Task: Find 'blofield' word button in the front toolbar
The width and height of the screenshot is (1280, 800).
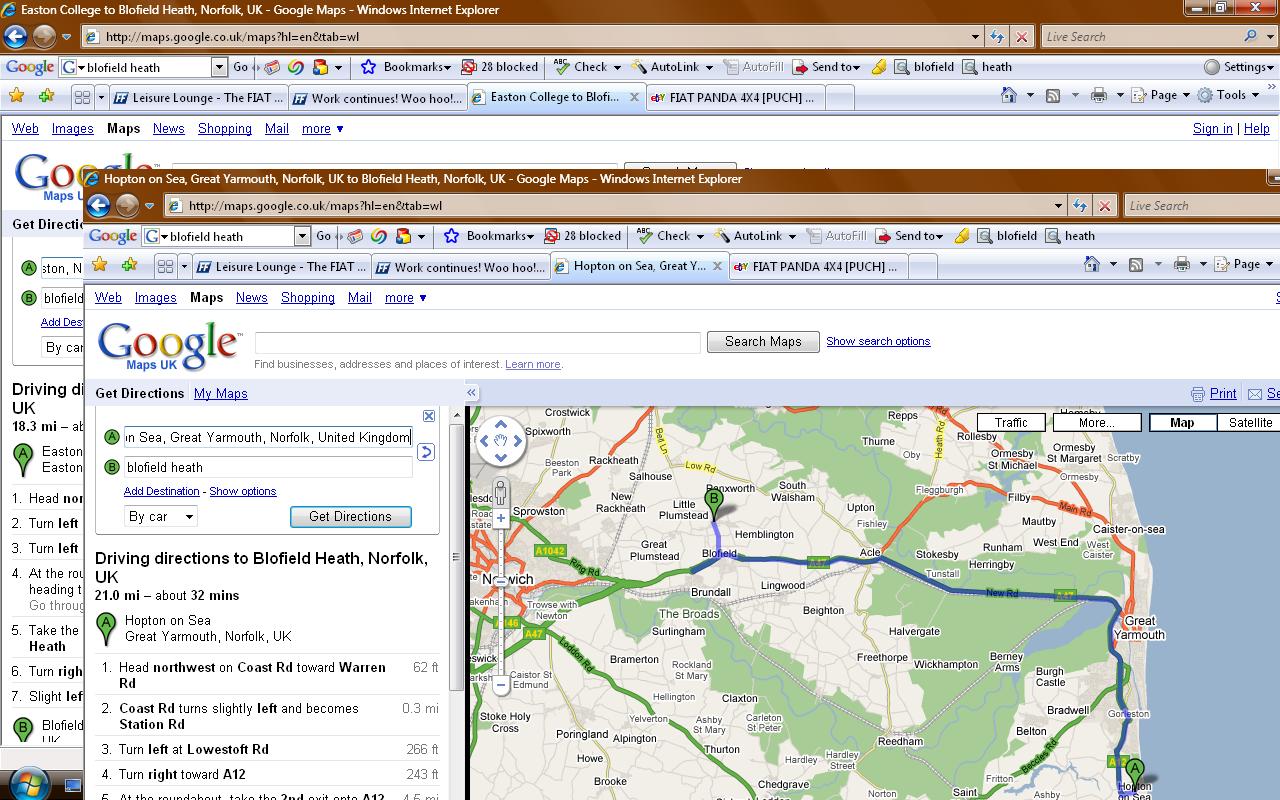Action: (1007, 236)
